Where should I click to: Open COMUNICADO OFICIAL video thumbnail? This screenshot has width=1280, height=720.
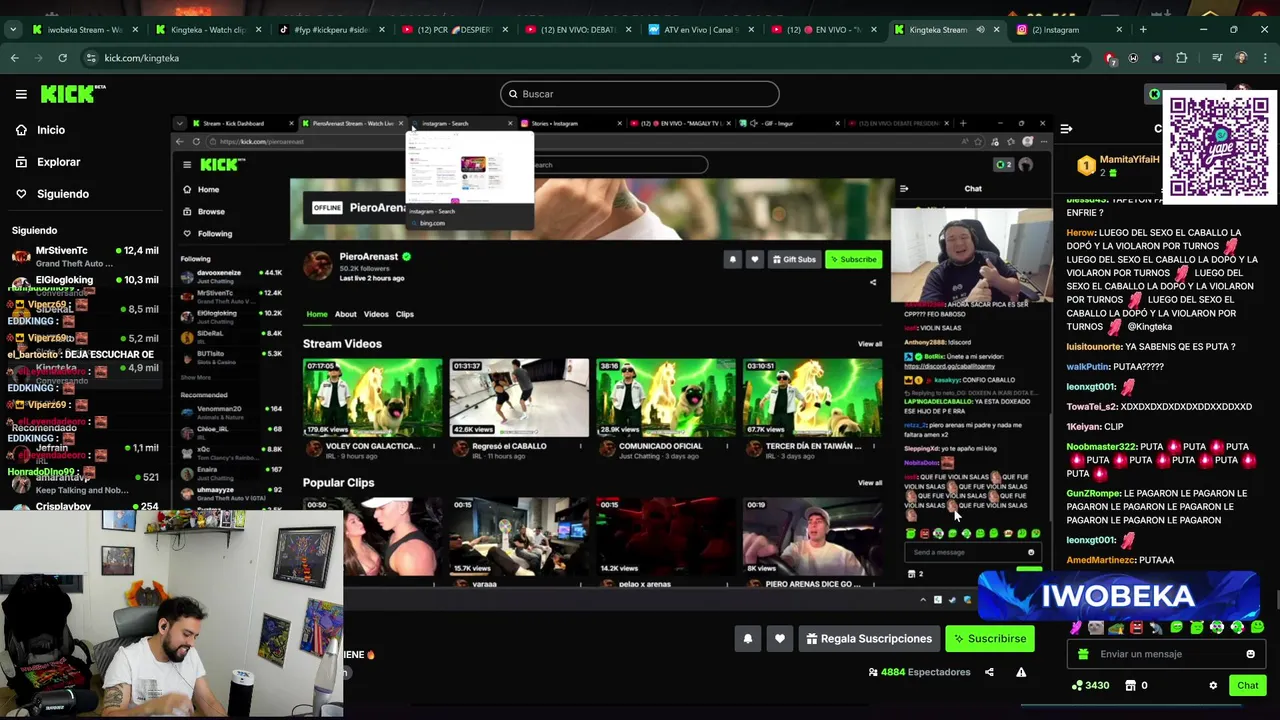pos(666,398)
